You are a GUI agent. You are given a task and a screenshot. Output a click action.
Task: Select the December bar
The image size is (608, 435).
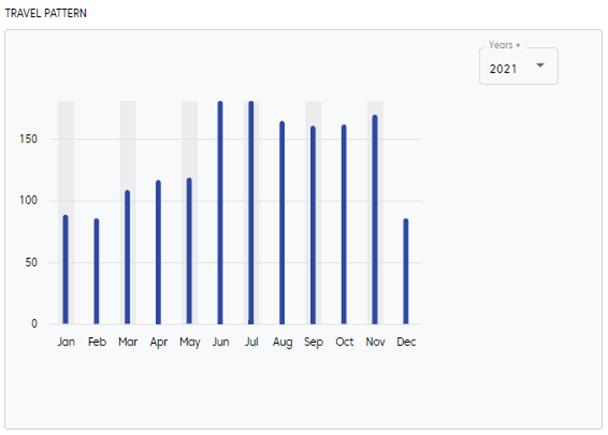click(x=406, y=271)
